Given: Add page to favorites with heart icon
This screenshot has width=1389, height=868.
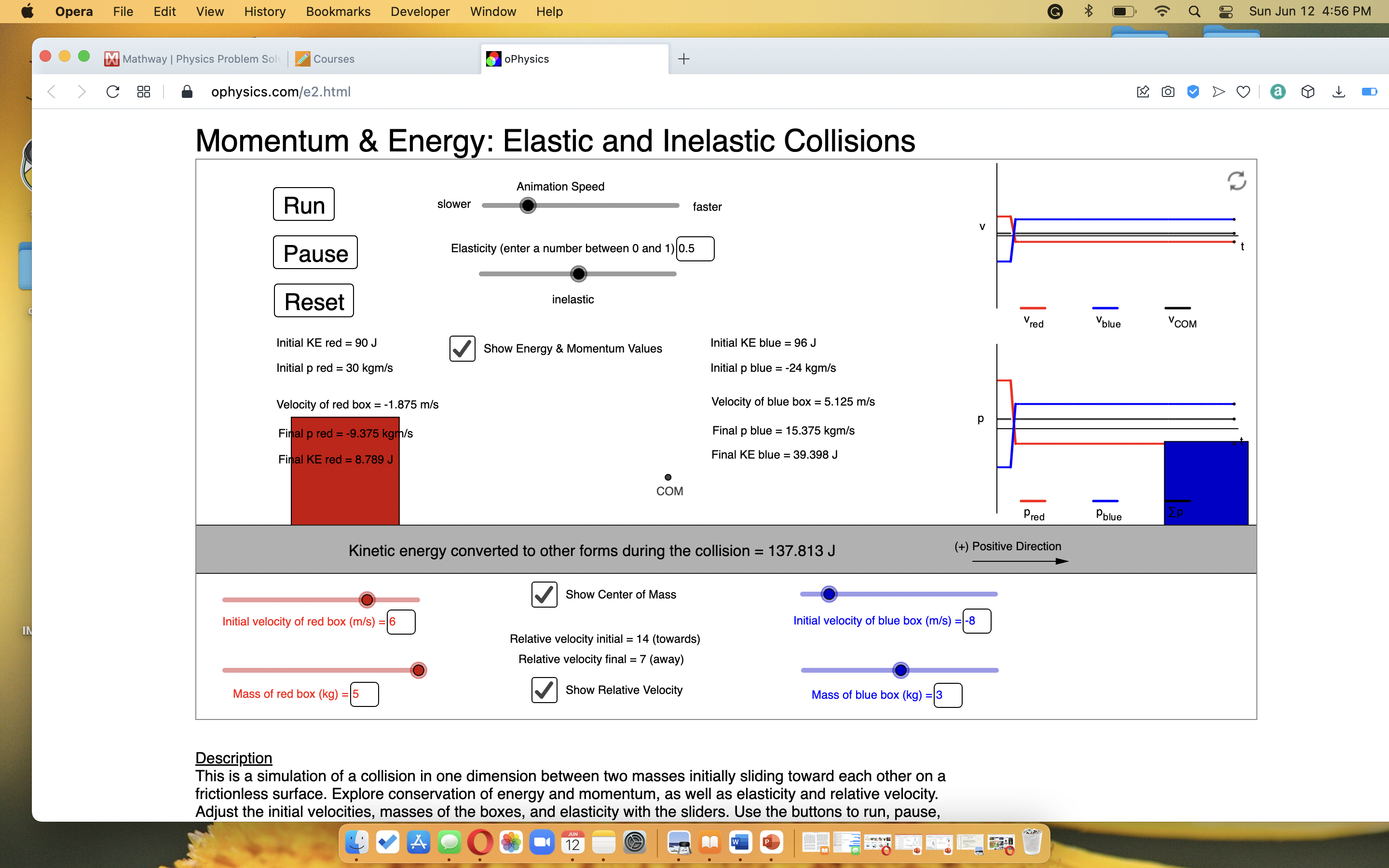Looking at the screenshot, I should (x=1243, y=92).
